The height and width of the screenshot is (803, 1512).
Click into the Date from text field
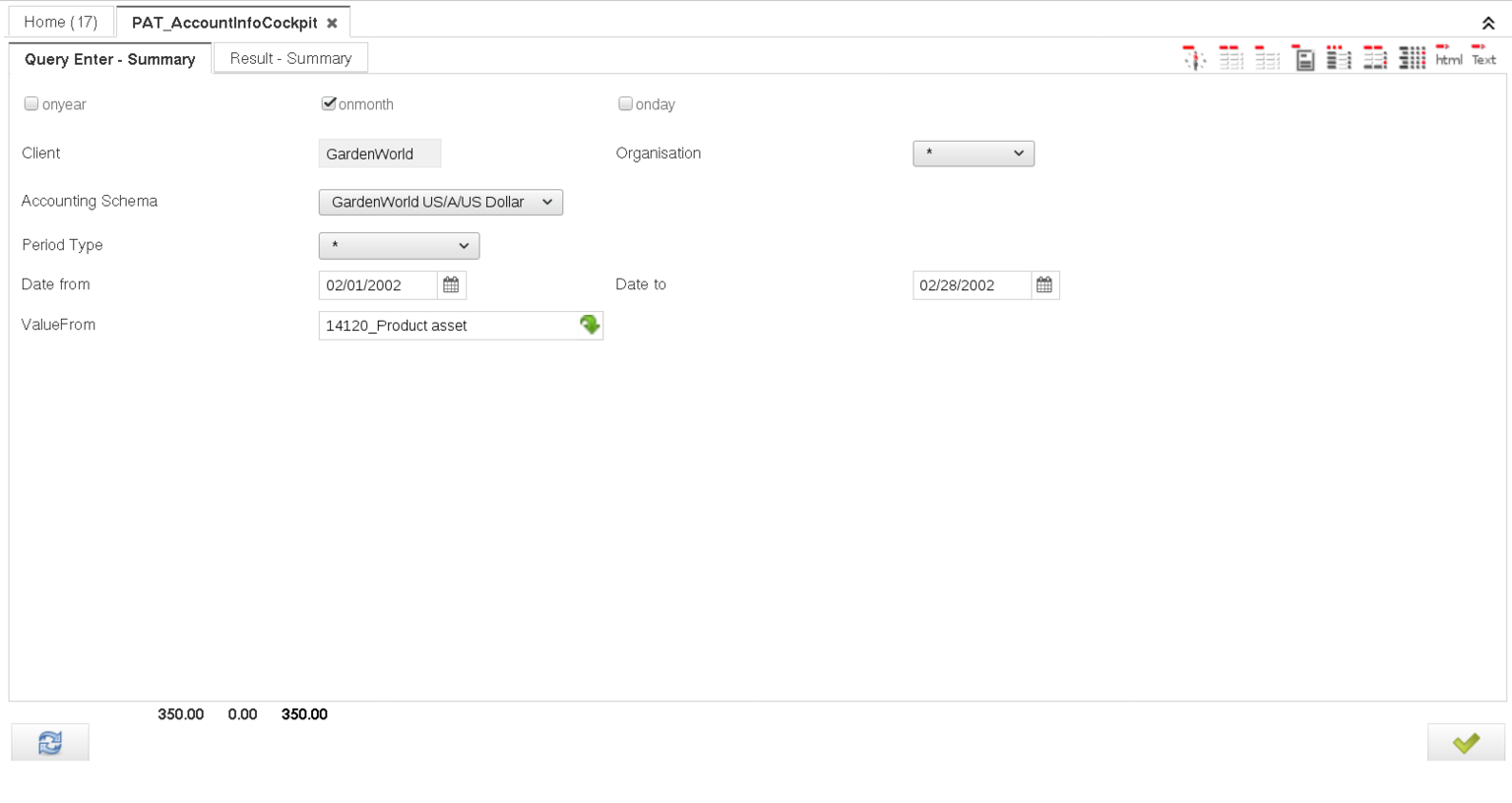coord(378,285)
